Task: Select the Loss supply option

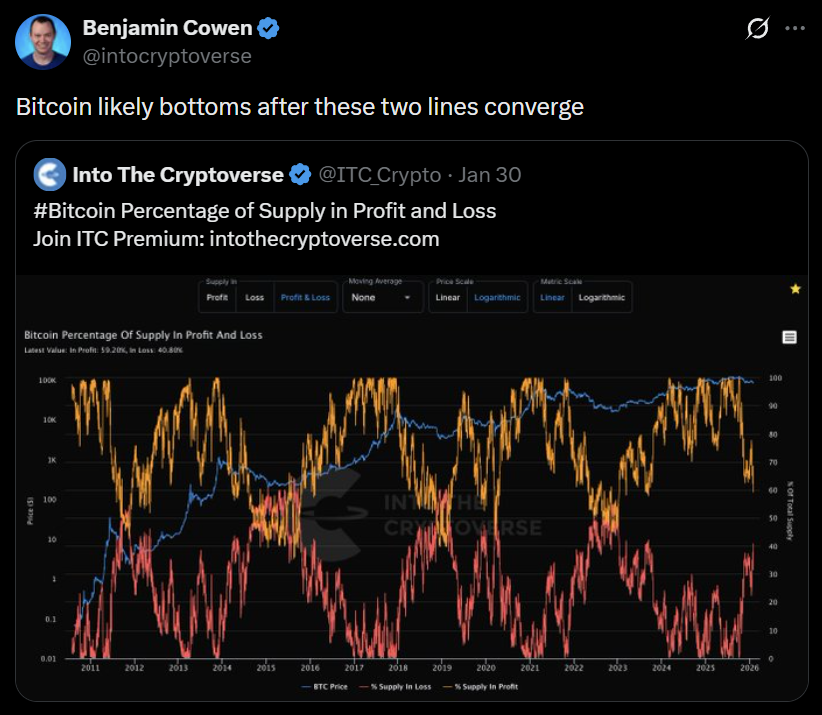Action: 255,297
